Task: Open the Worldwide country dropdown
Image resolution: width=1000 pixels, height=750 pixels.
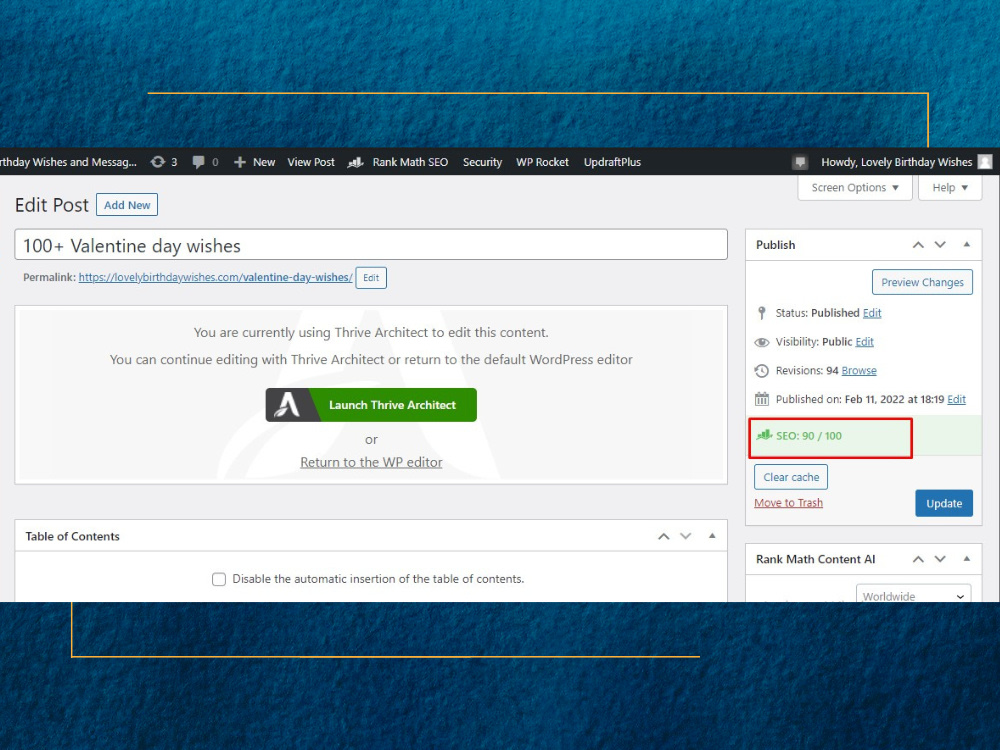Action: [x=913, y=594]
